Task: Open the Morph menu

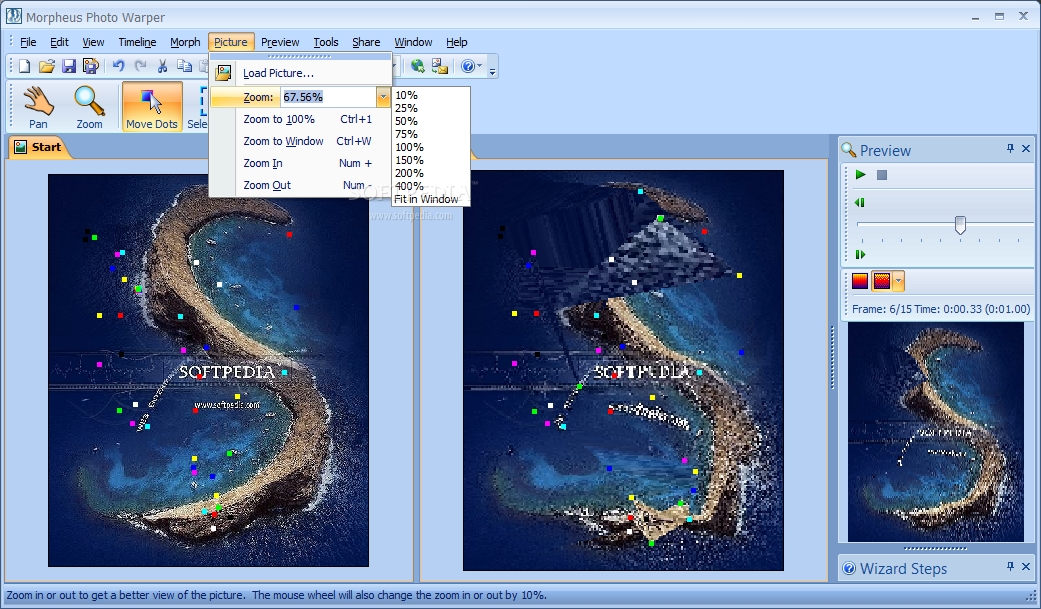Action: click(x=185, y=42)
